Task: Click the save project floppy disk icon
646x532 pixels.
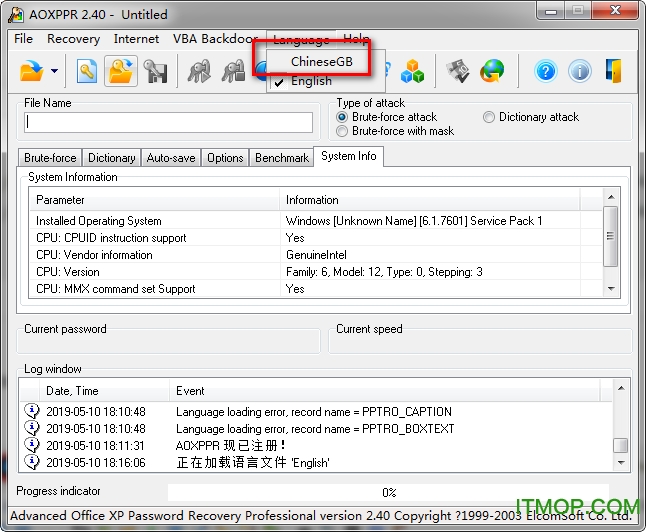Action: pos(155,70)
